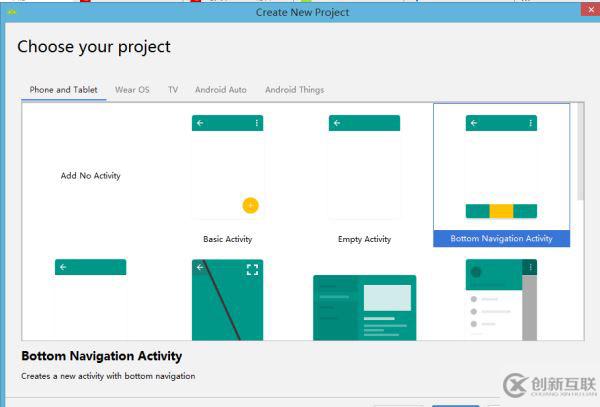The height and width of the screenshot is (407, 600).
Task: Switch to the Android Auto tab
Action: tap(221, 90)
